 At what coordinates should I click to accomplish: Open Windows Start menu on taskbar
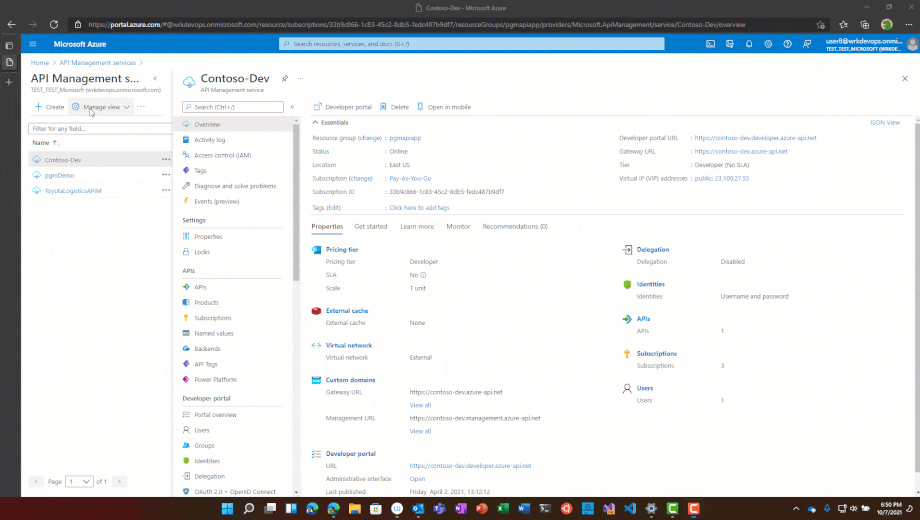227,509
